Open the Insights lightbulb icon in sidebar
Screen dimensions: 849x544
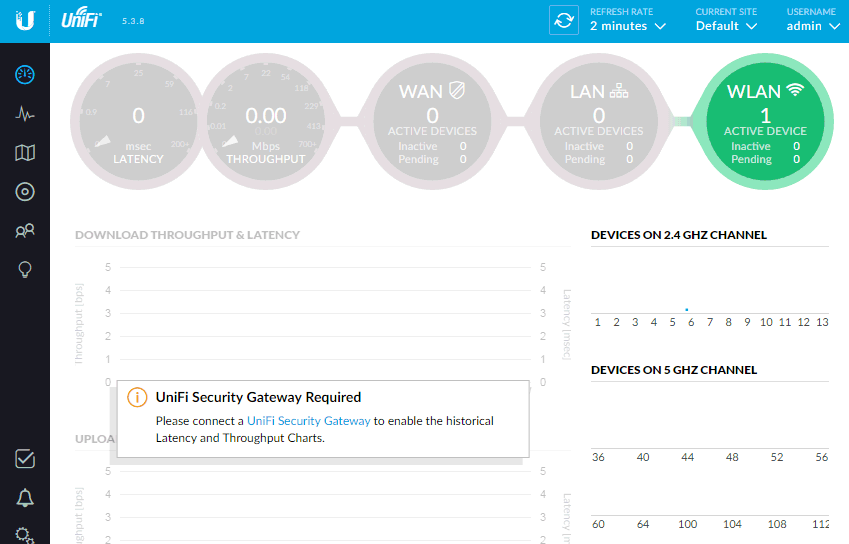(x=25, y=270)
